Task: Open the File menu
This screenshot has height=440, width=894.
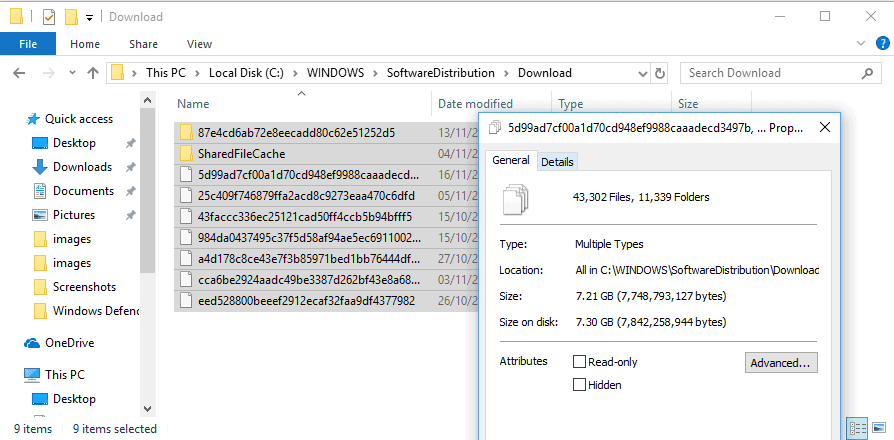Action: [x=28, y=44]
